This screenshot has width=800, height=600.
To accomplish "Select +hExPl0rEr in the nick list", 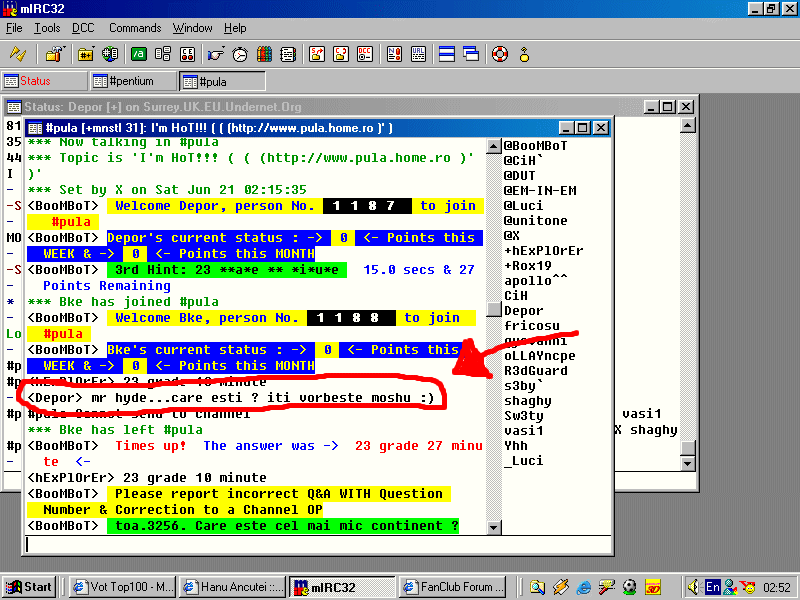I will [x=543, y=251].
